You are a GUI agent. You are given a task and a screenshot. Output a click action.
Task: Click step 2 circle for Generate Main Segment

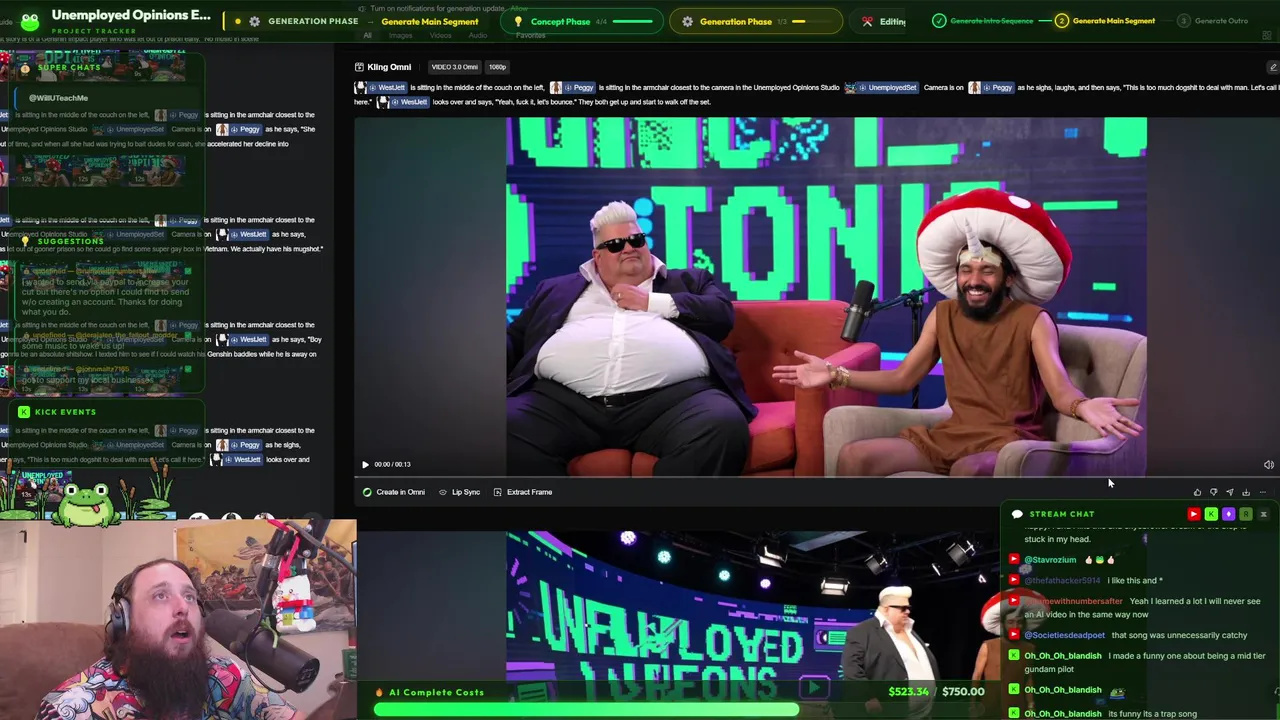click(x=1062, y=20)
